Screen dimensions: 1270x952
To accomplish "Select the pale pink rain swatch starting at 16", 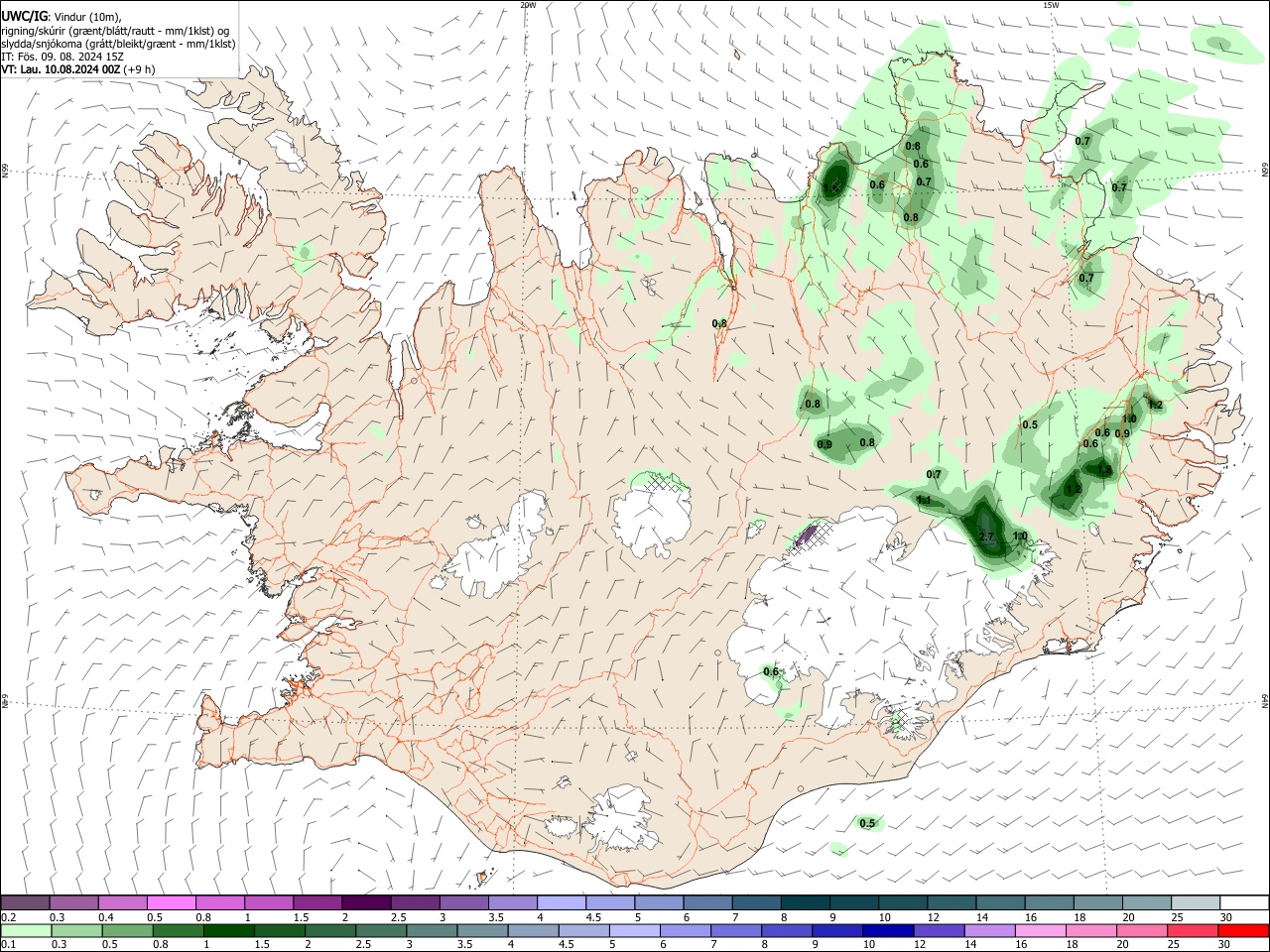I will pos(1041,930).
